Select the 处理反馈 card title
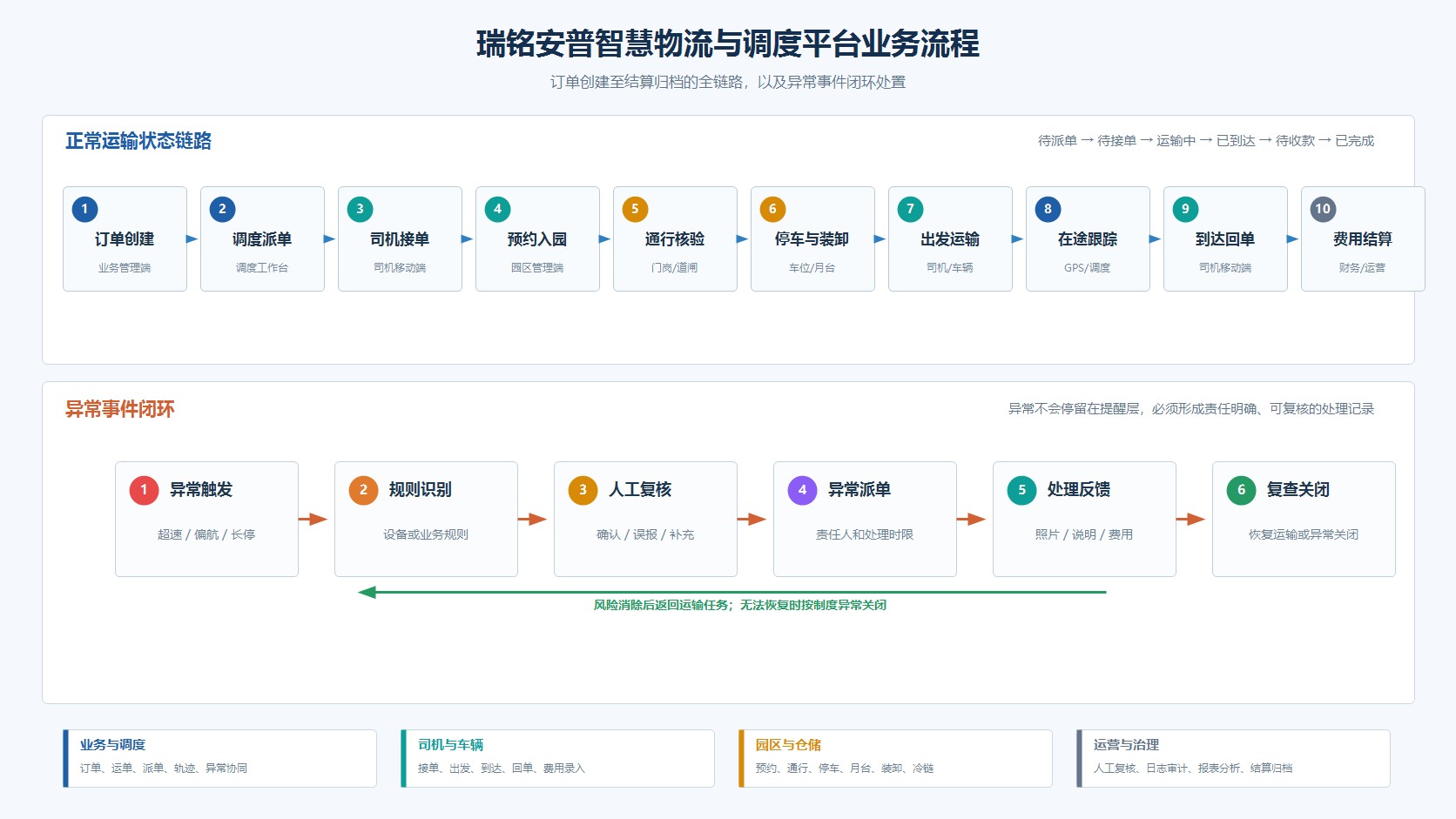 (x=1079, y=490)
